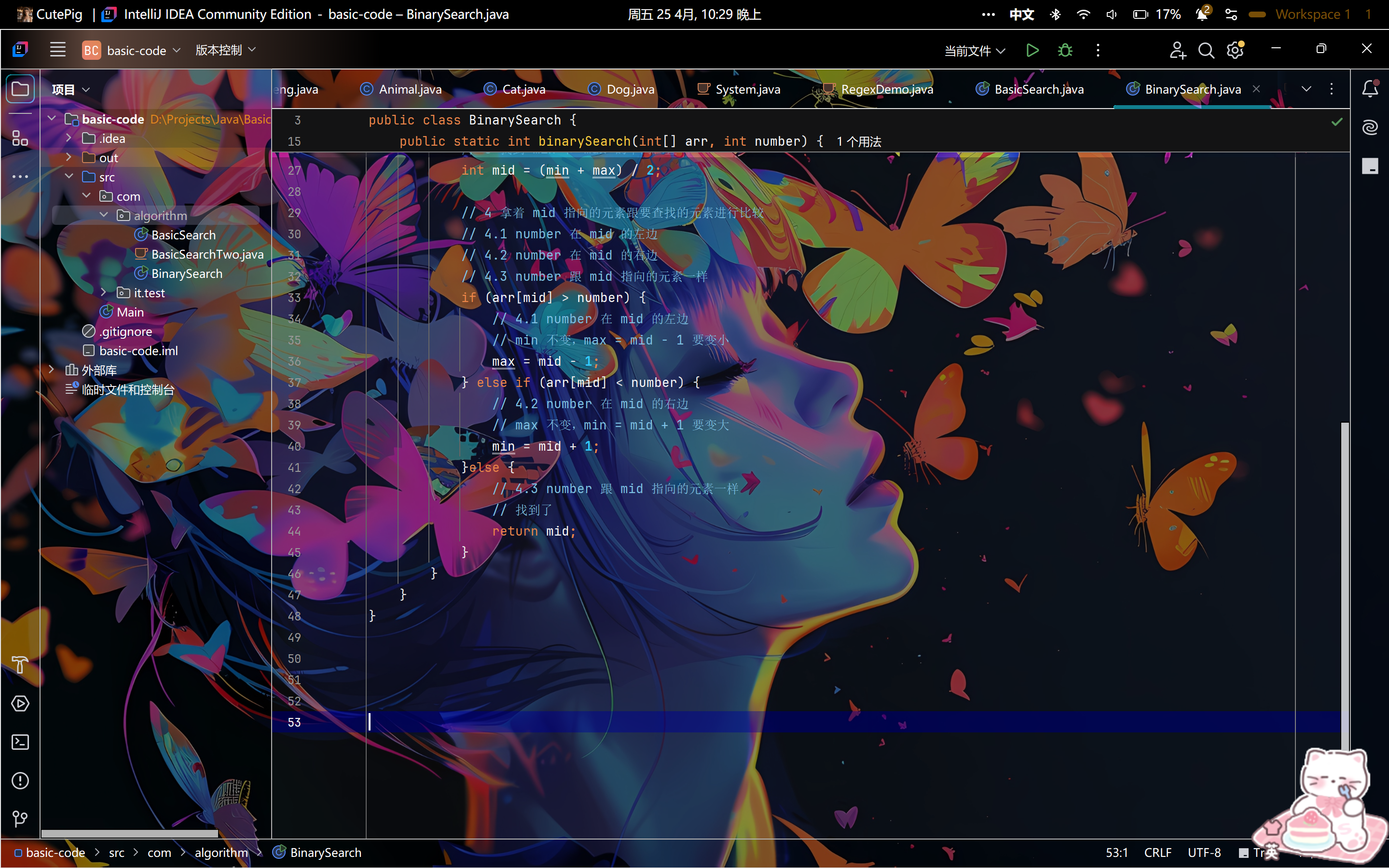1389x868 pixels.
Task: Open the Build hammer tool window
Action: pyautogui.click(x=20, y=665)
